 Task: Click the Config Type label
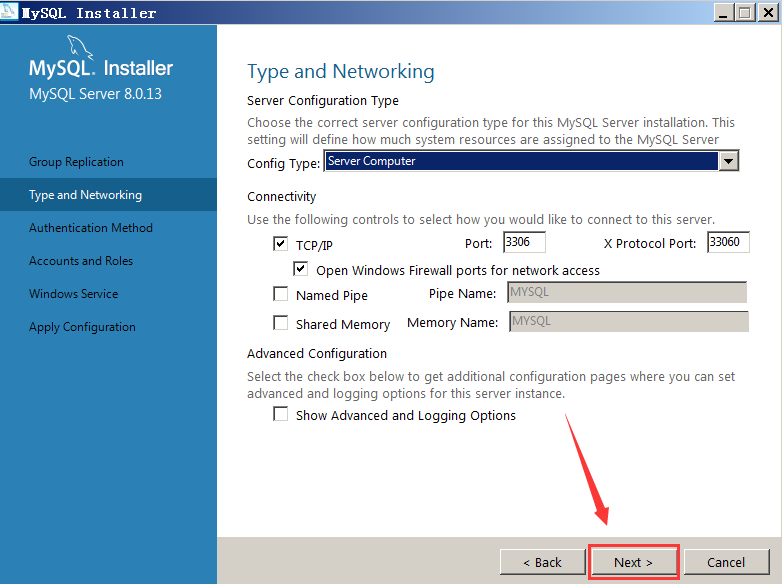pos(283,164)
